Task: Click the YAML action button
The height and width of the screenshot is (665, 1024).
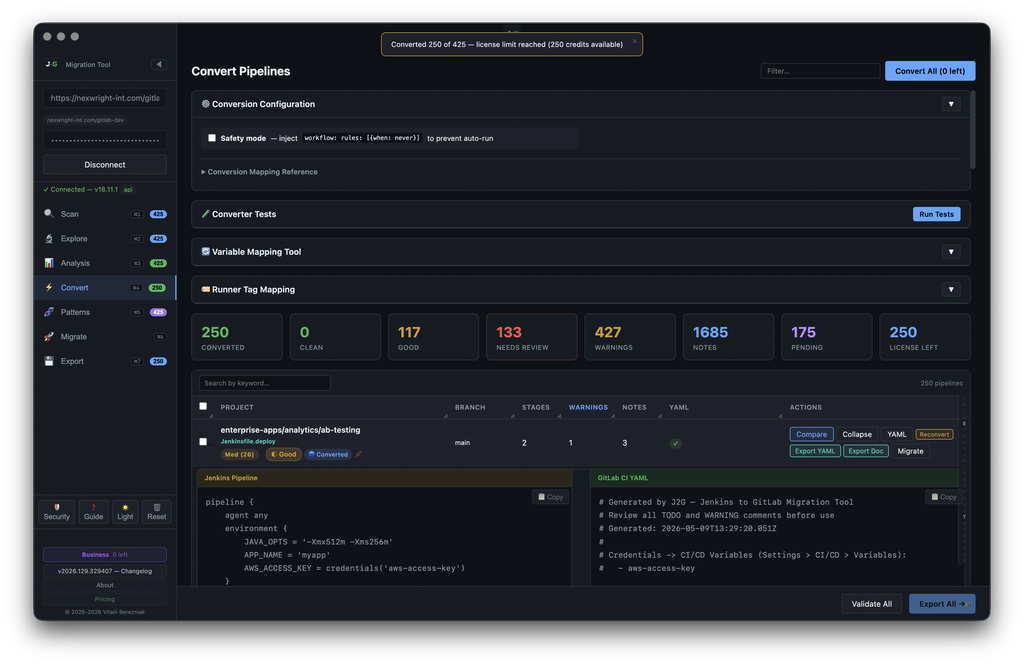Action: pos(896,434)
